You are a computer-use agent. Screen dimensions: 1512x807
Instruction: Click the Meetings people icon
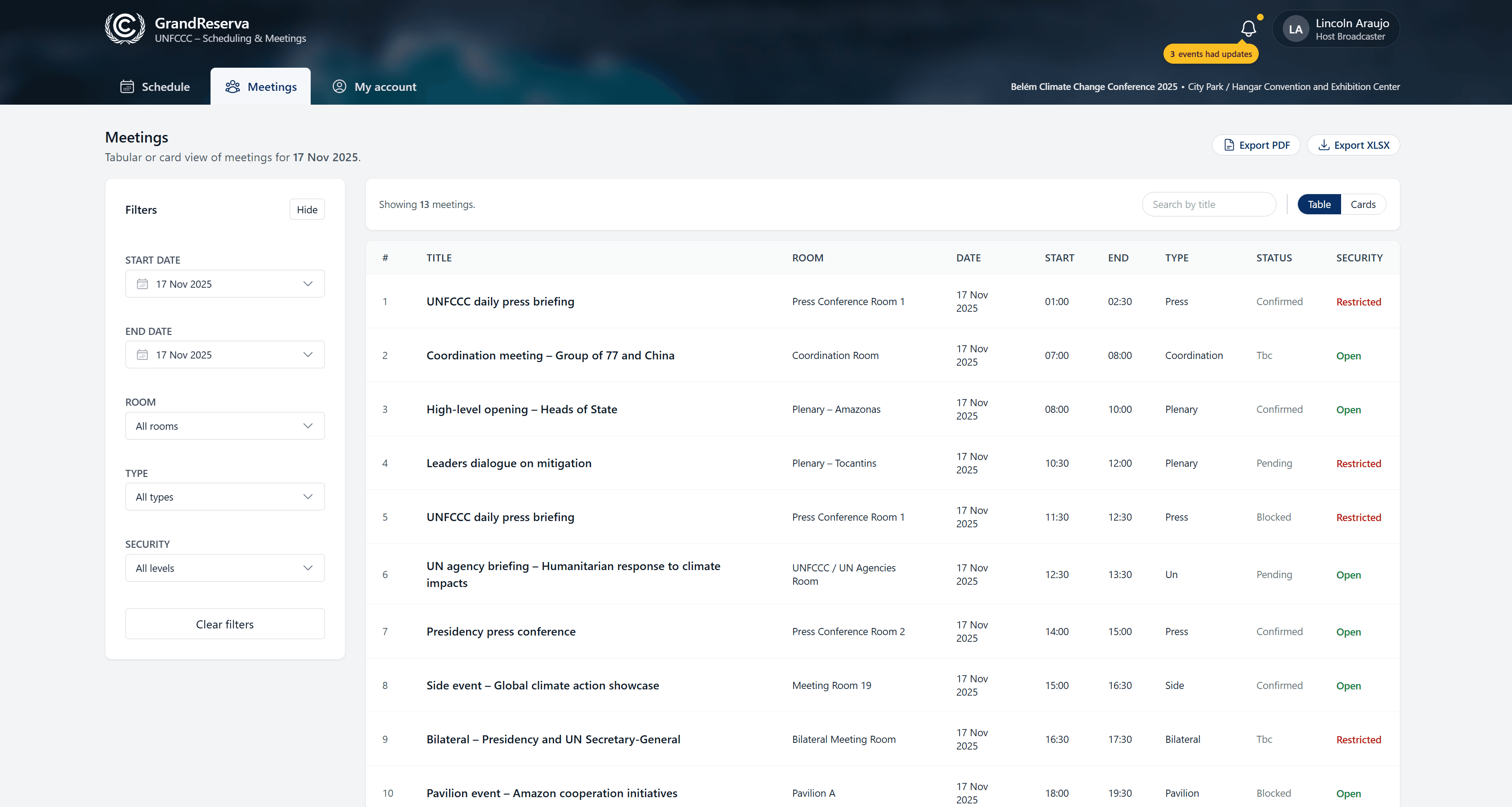click(232, 86)
